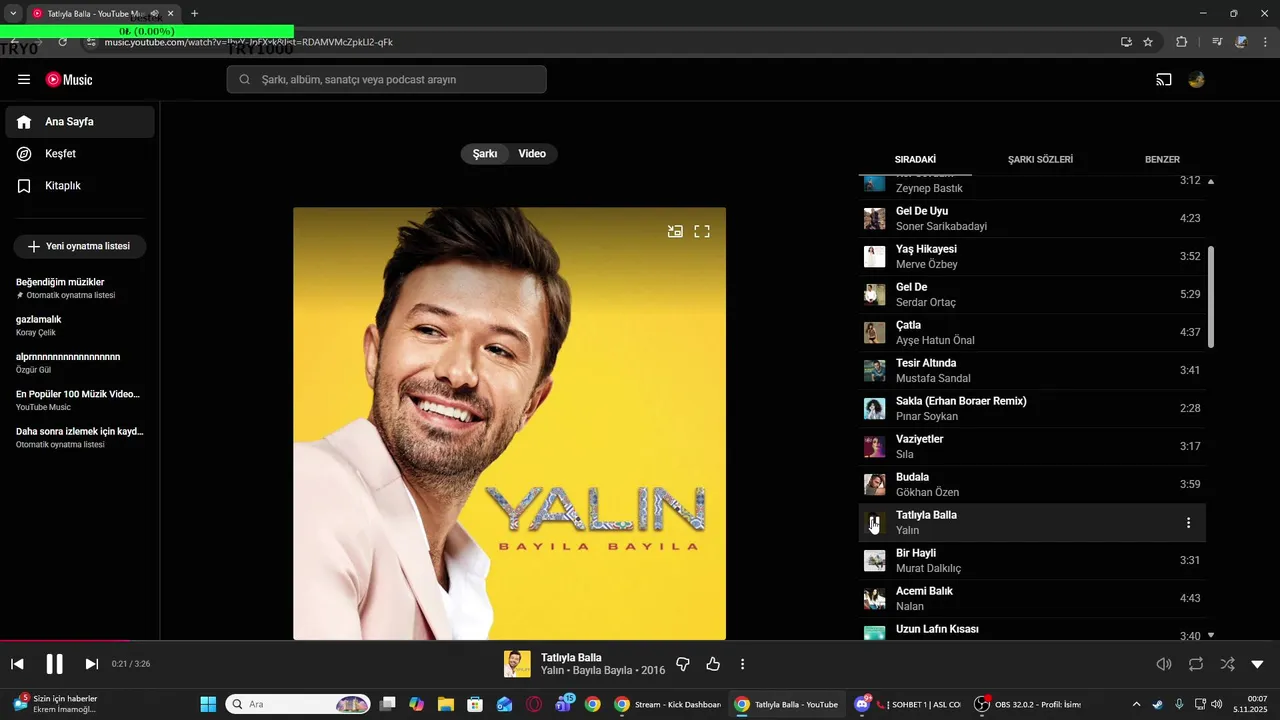The image size is (1280, 720).
Task: Play Acemi Balık by Nalan
Action: pyautogui.click(x=1032, y=598)
